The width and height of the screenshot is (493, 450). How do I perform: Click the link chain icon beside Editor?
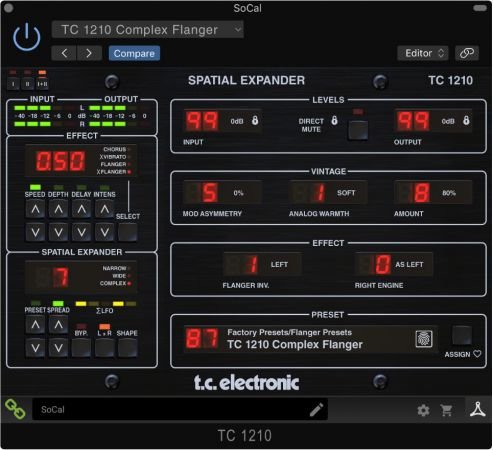point(467,53)
